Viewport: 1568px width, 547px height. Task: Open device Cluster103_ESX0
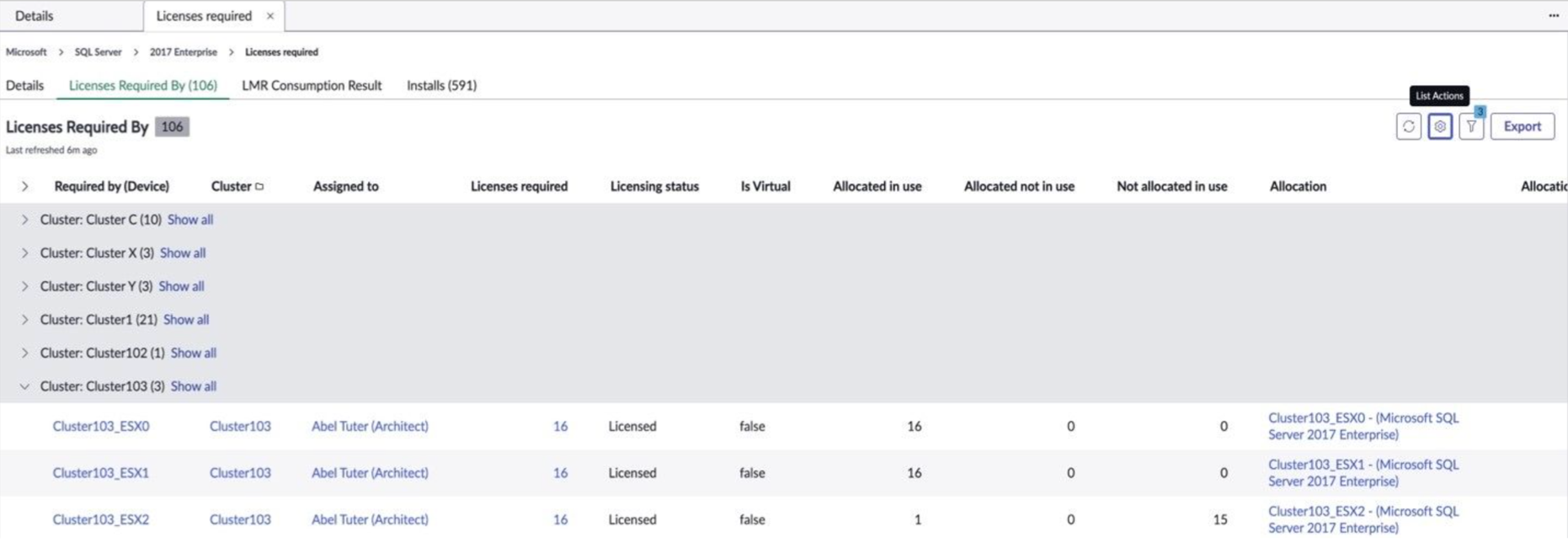point(101,427)
